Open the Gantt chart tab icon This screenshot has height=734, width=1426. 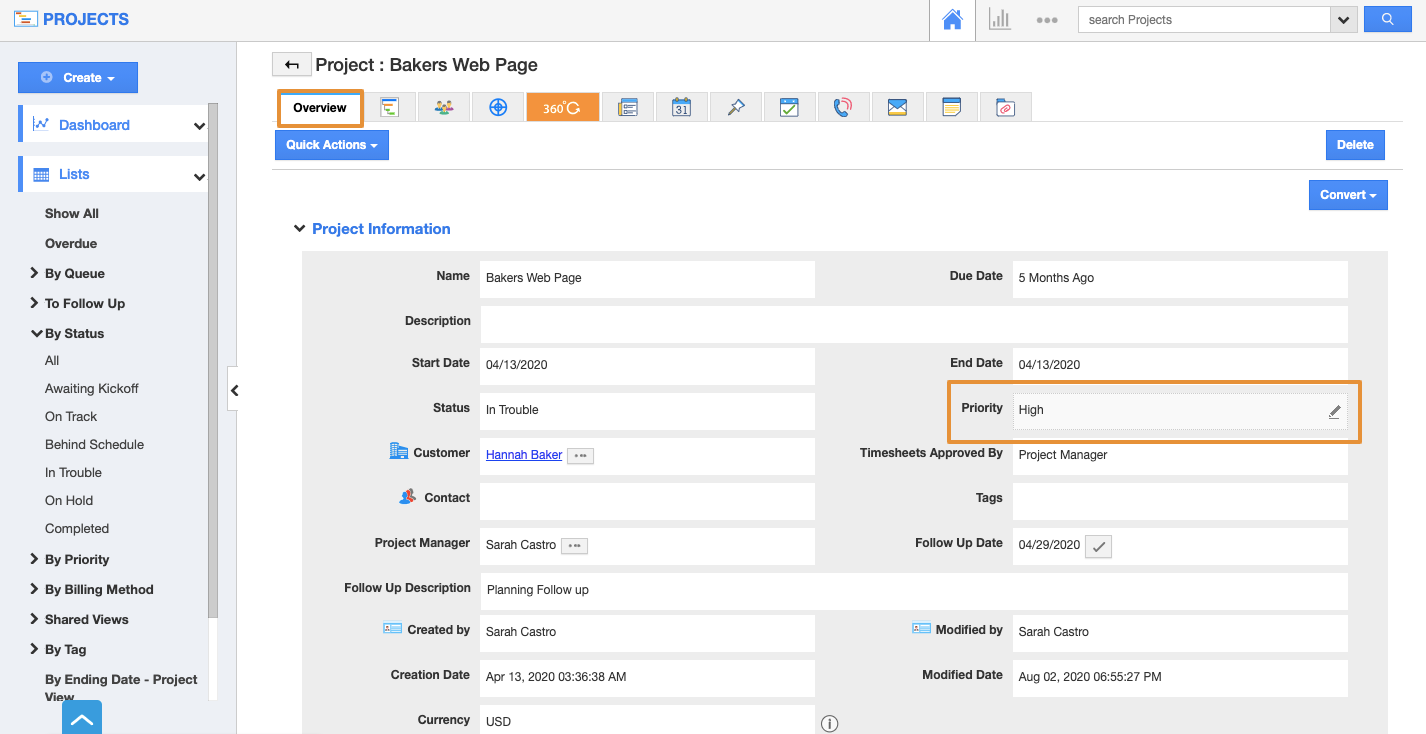(x=390, y=107)
